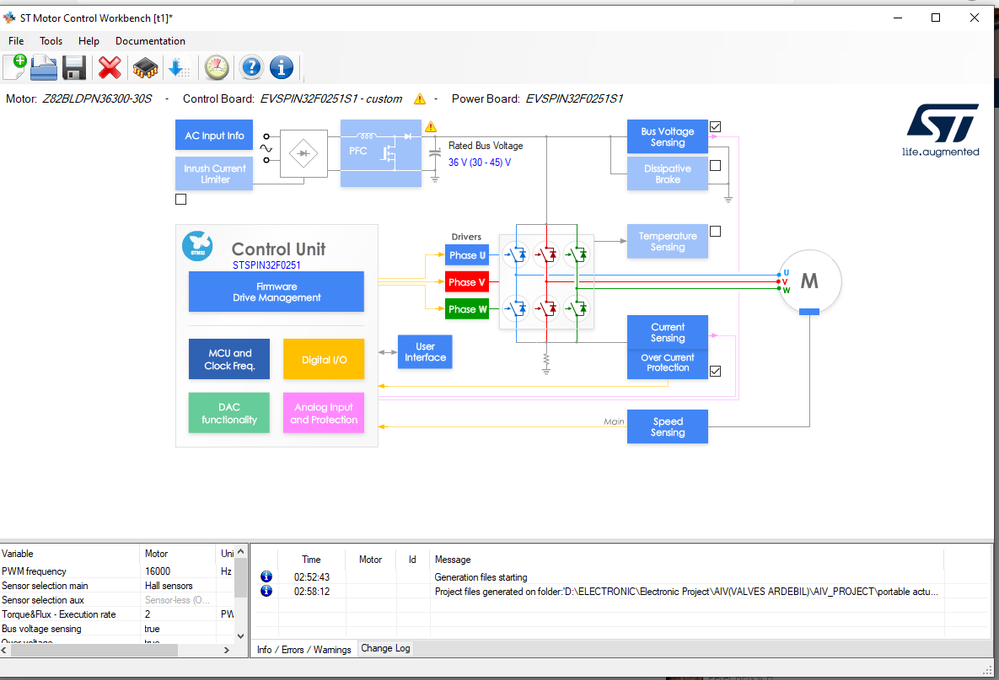This screenshot has width=999, height=680.
Task: Enable the Inrush Current Limiter checkbox
Action: click(x=181, y=199)
